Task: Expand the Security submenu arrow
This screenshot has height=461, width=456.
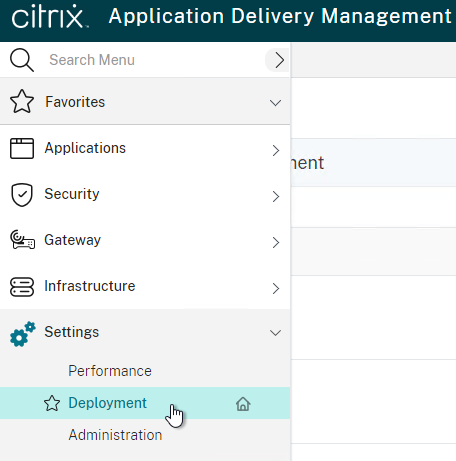Action: [x=276, y=197]
